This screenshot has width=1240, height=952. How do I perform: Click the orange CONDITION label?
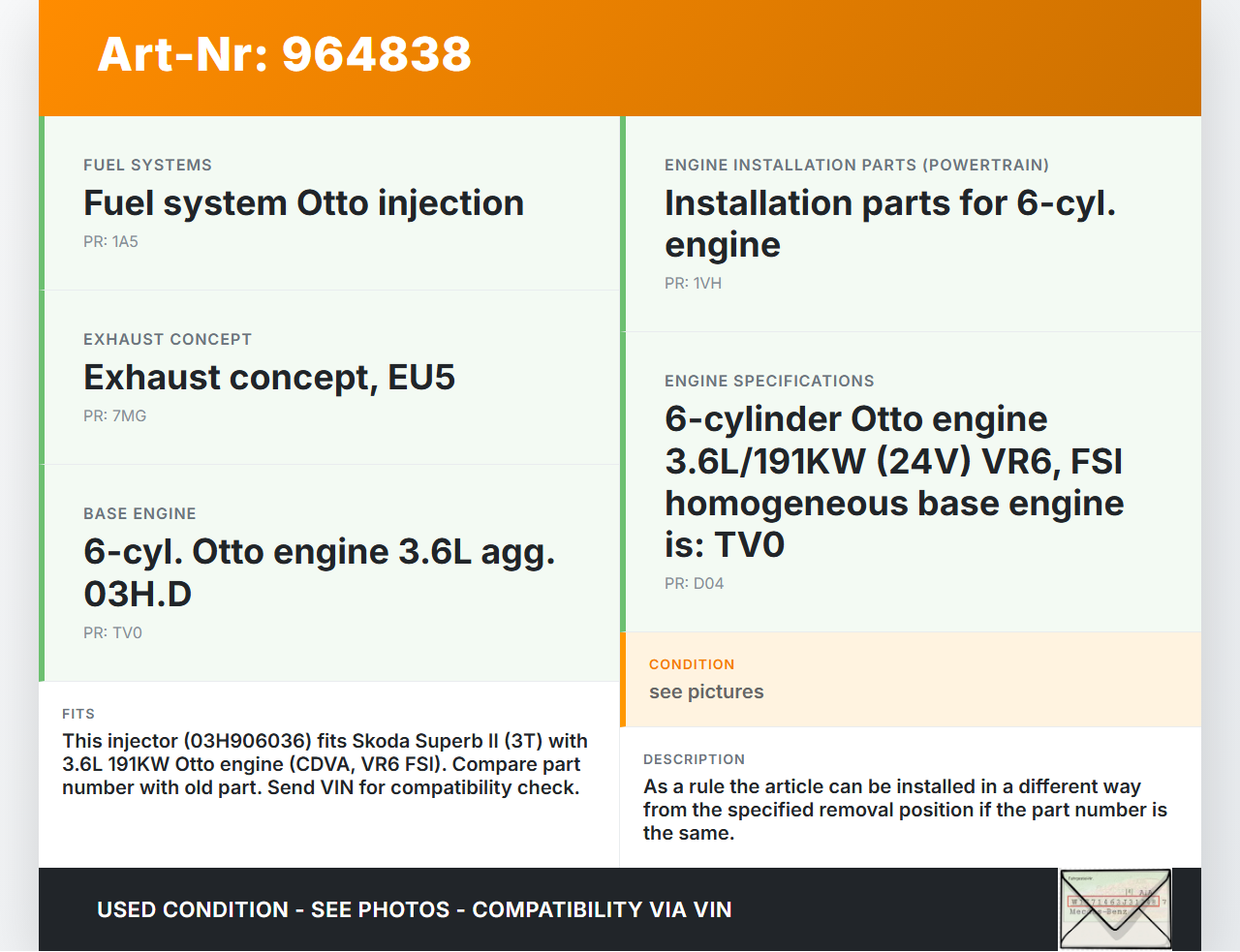(x=692, y=664)
